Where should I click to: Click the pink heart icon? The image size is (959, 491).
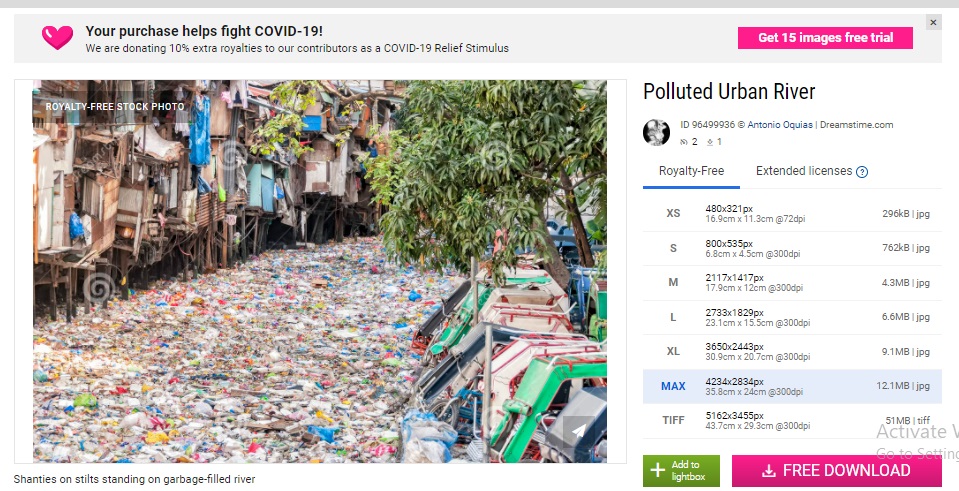coord(57,37)
